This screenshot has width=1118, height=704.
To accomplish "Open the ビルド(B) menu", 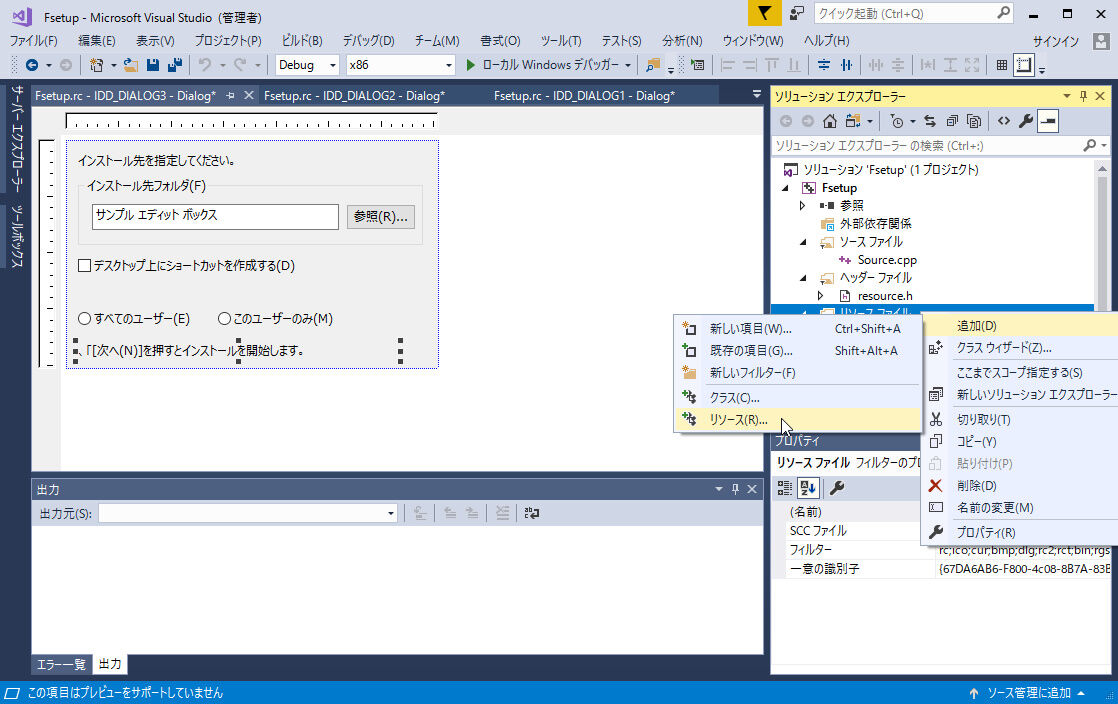I will pyautogui.click(x=302, y=41).
